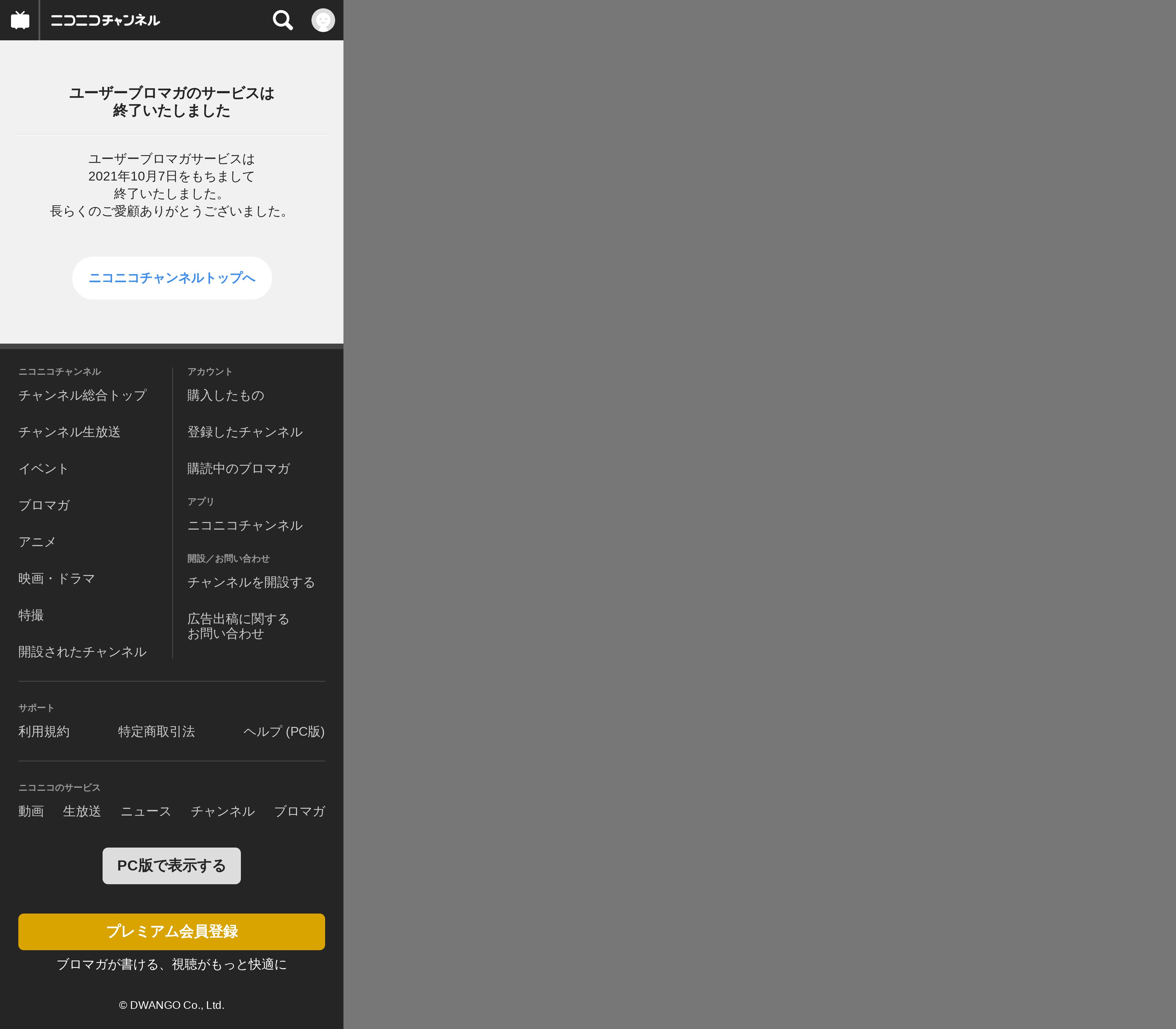Open チャンネル総合トップ footer link
Viewport: 1176px width, 1029px height.
pos(82,396)
